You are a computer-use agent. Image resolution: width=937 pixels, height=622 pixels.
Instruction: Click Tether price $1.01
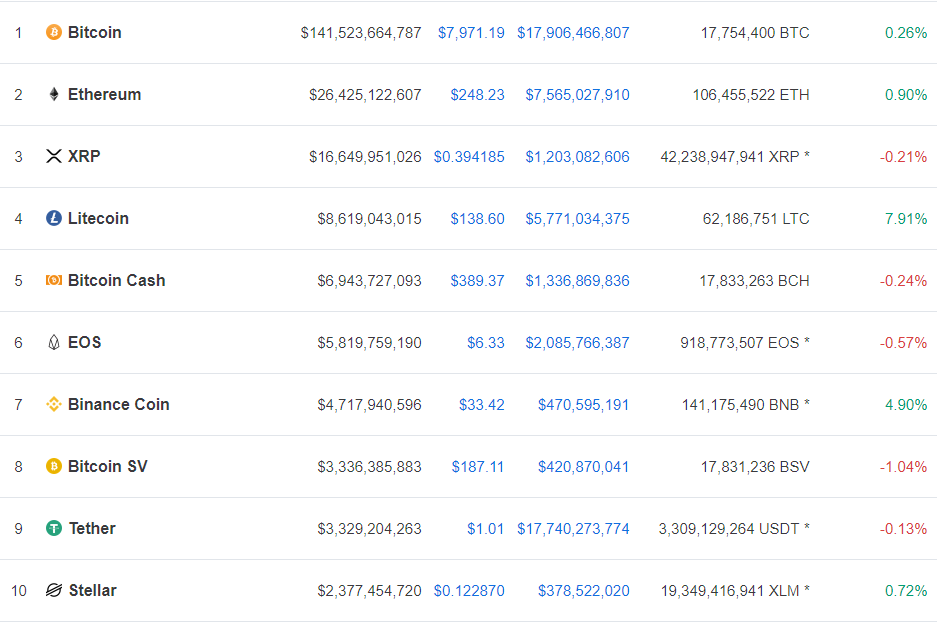[x=485, y=529]
